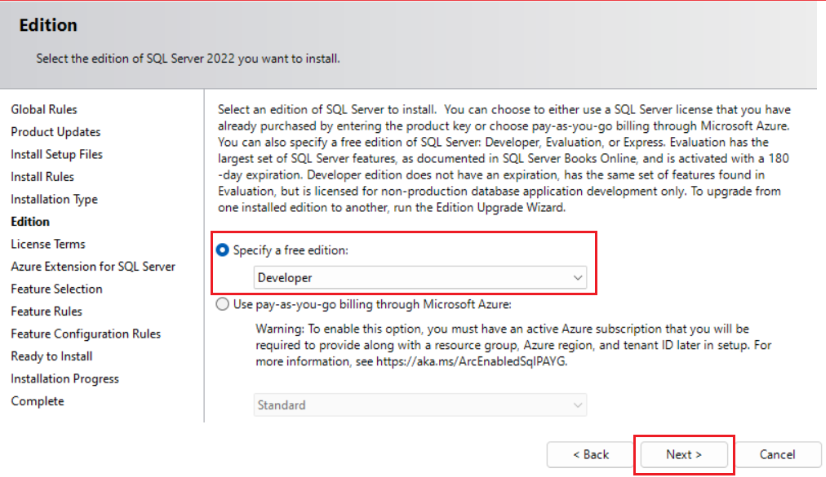
Task: Go to Ready to Install step
Action: (52, 356)
